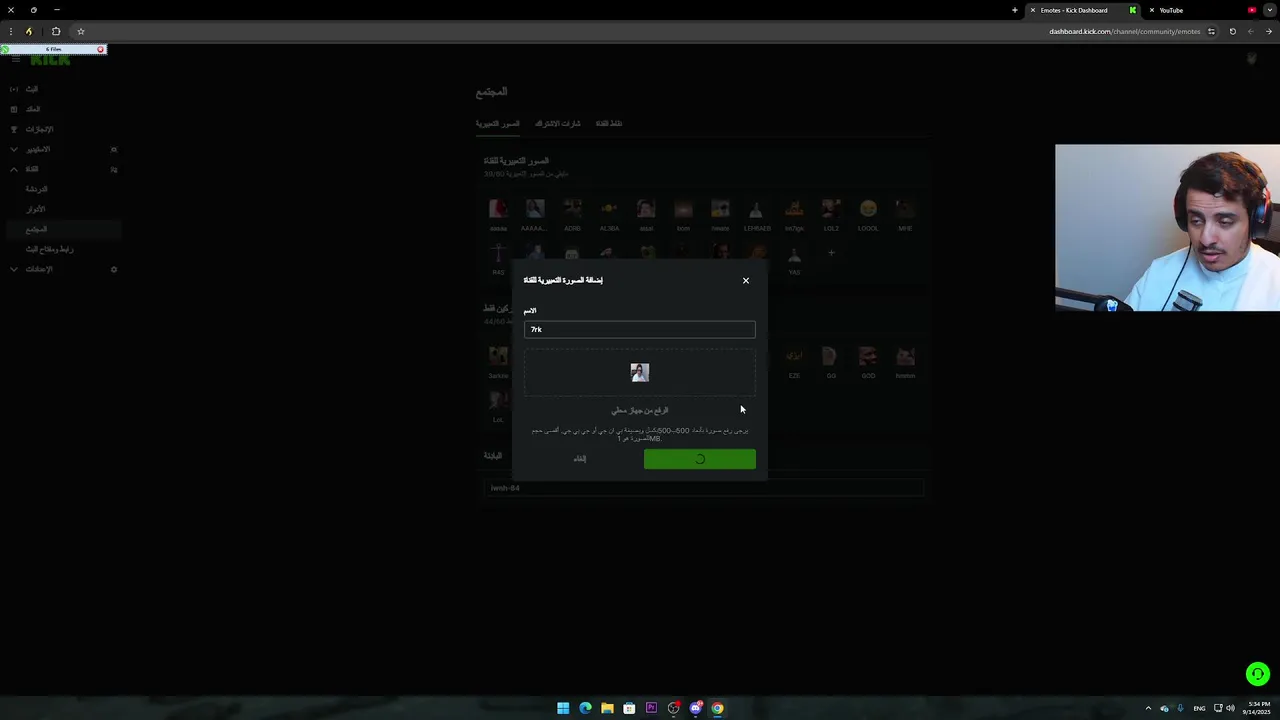Go back in browser history
The image size is (1280, 720).
pyautogui.click(x=1268, y=31)
